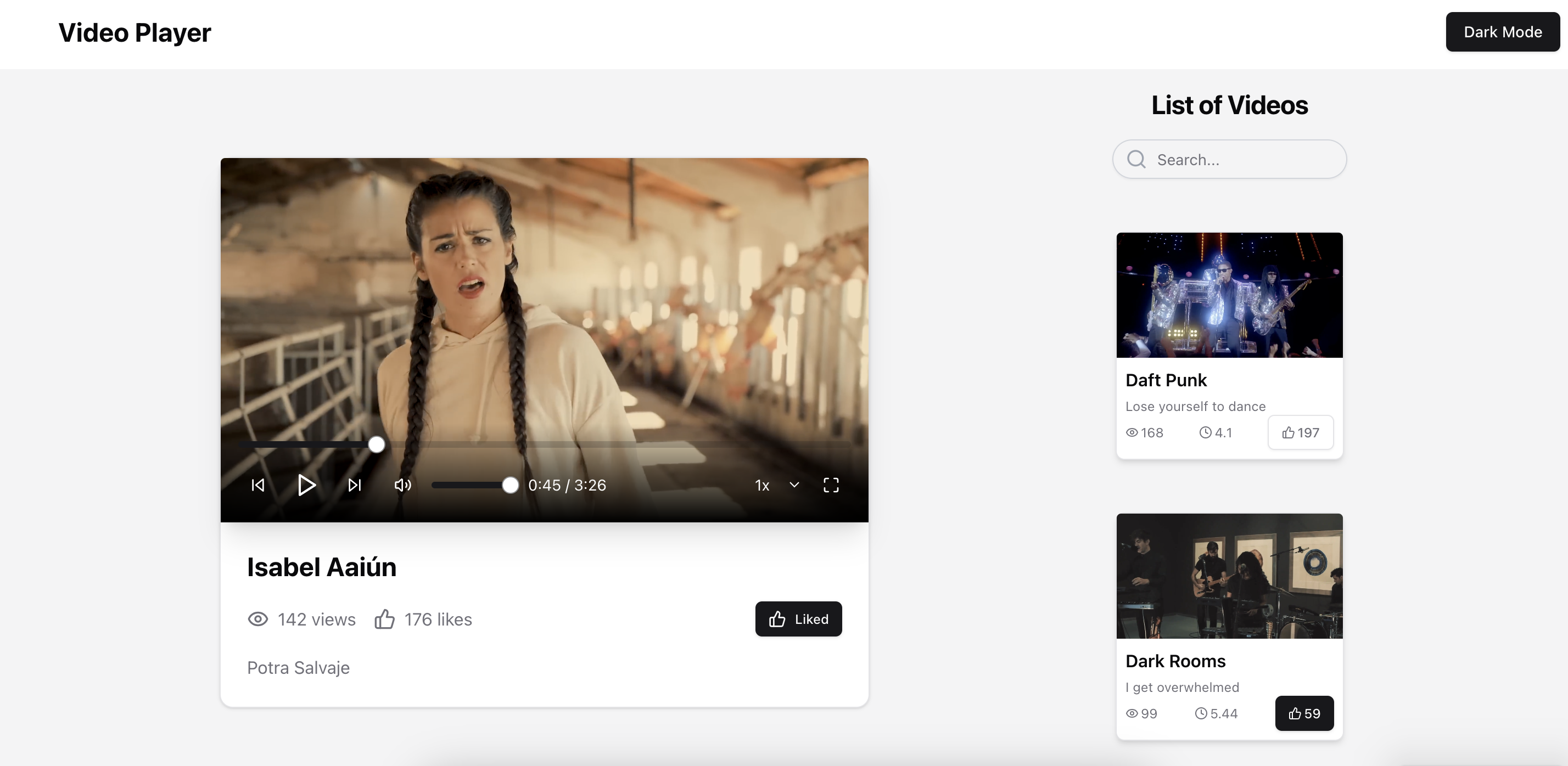Skip to the next video
This screenshot has height=766, width=1568.
tap(354, 485)
